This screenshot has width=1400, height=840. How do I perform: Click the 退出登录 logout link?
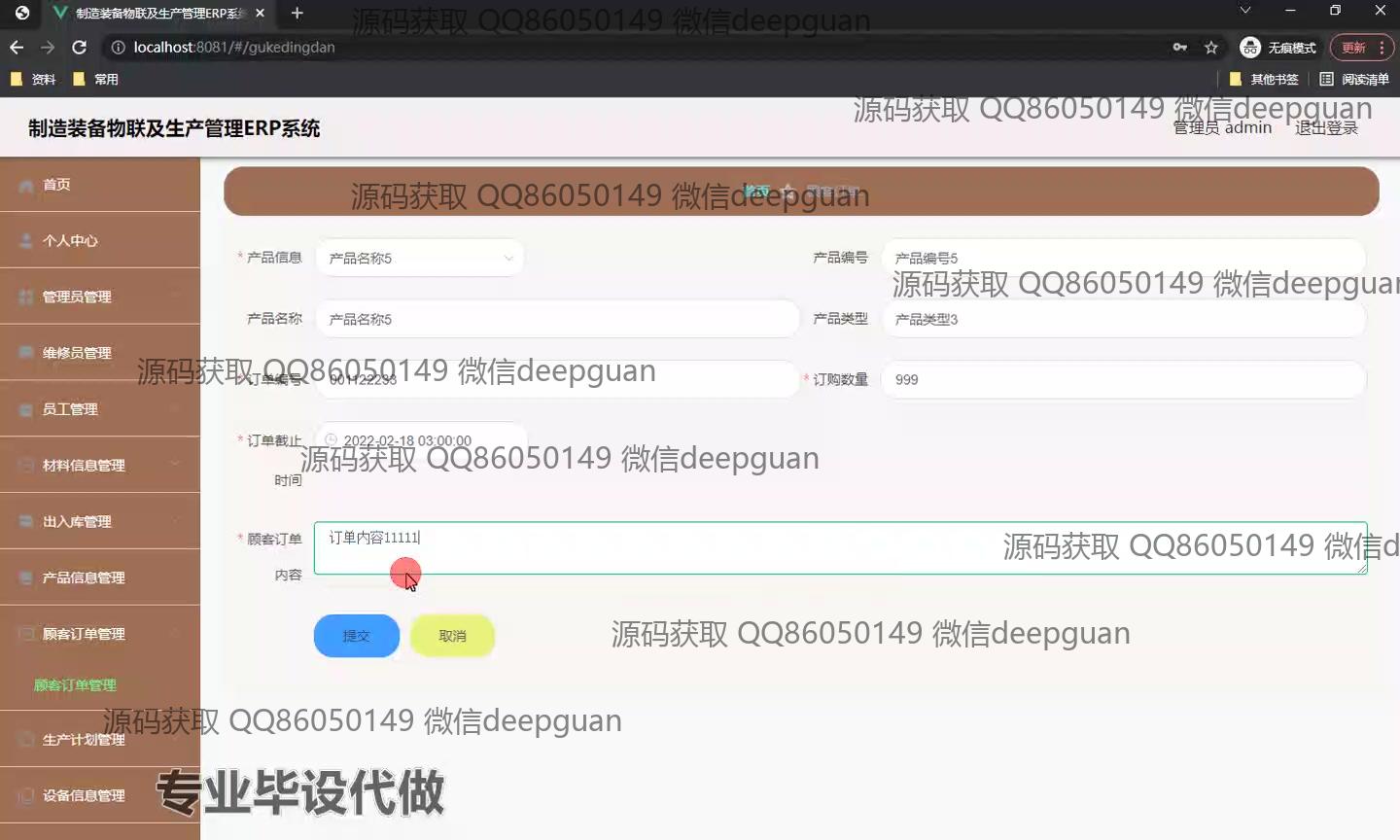(x=1326, y=128)
